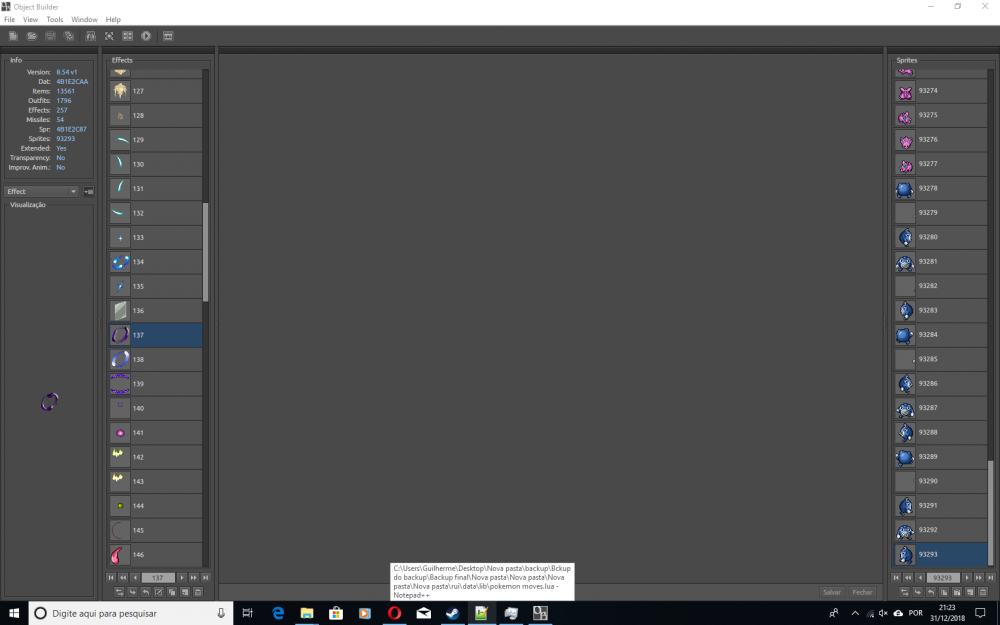1000x625 pixels.
Task: Click the Paste icon under Sprites list
Action: 957,592
